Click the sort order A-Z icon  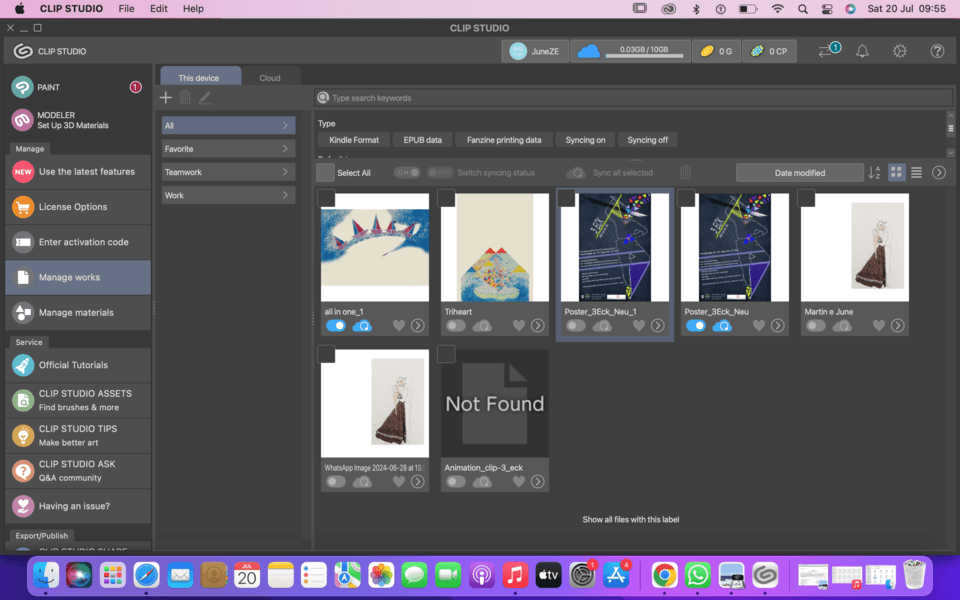tap(874, 173)
